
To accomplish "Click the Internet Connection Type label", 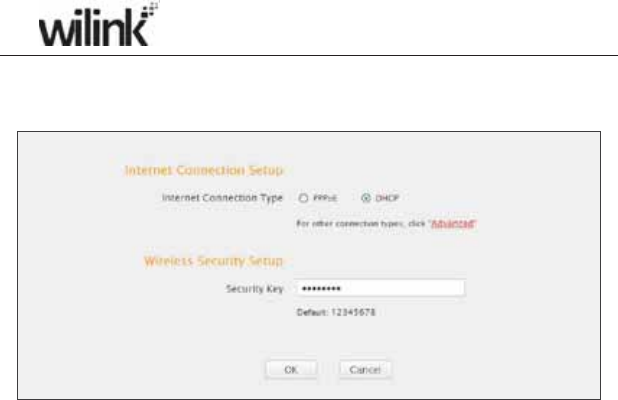I will coord(222,197).
